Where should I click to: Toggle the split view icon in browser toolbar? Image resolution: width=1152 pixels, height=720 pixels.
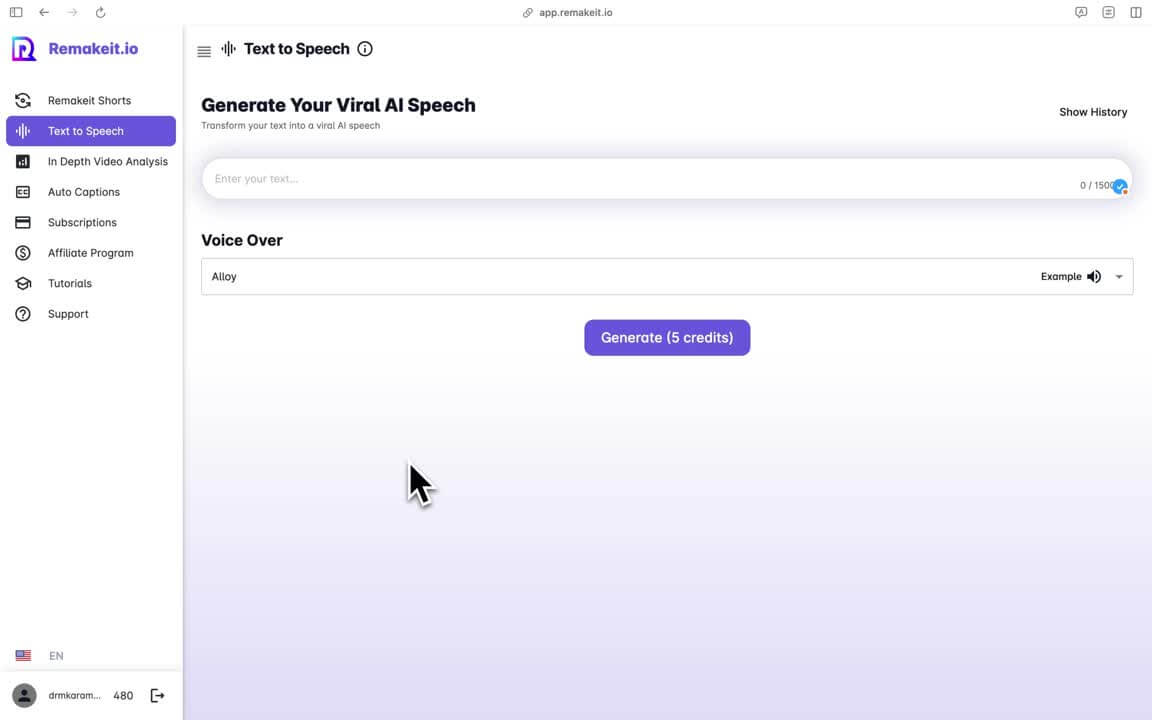coord(1136,13)
